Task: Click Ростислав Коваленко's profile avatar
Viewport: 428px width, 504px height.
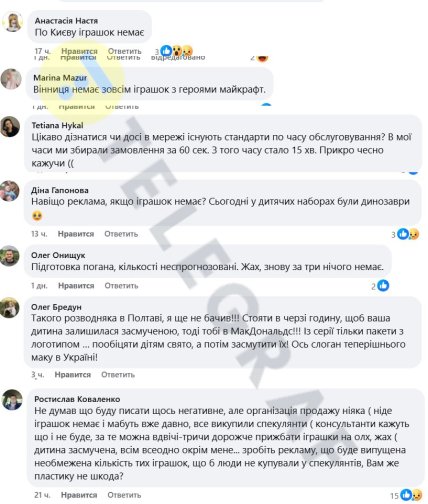Action: click(12, 400)
